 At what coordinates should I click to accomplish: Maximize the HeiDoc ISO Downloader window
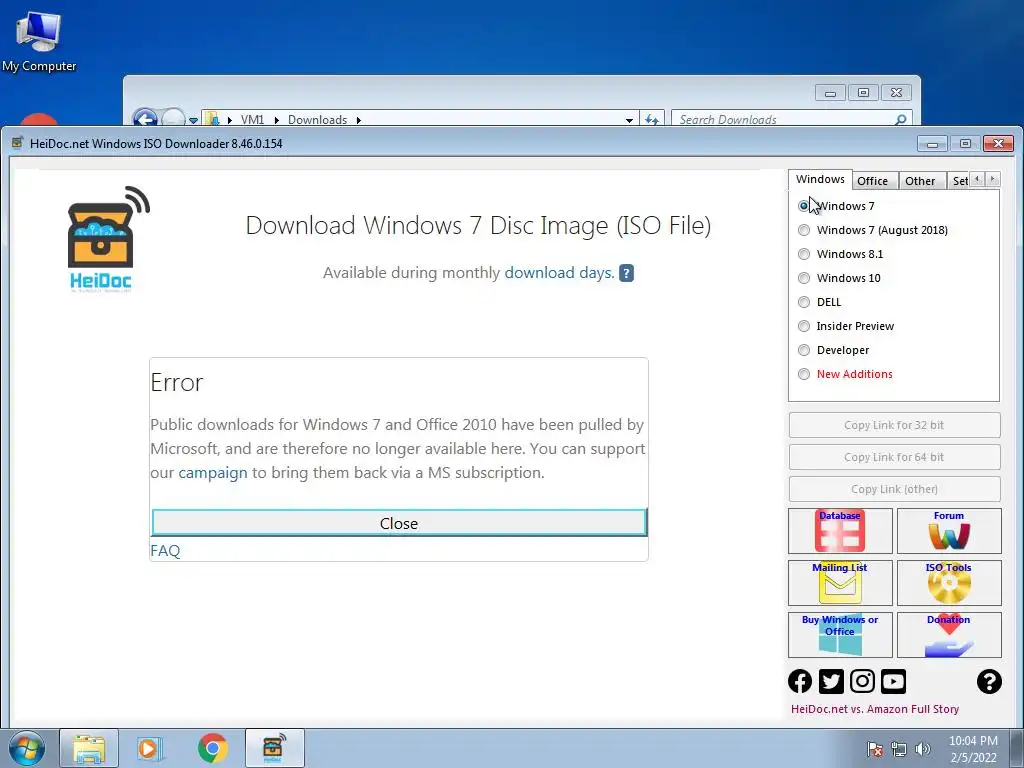point(965,144)
